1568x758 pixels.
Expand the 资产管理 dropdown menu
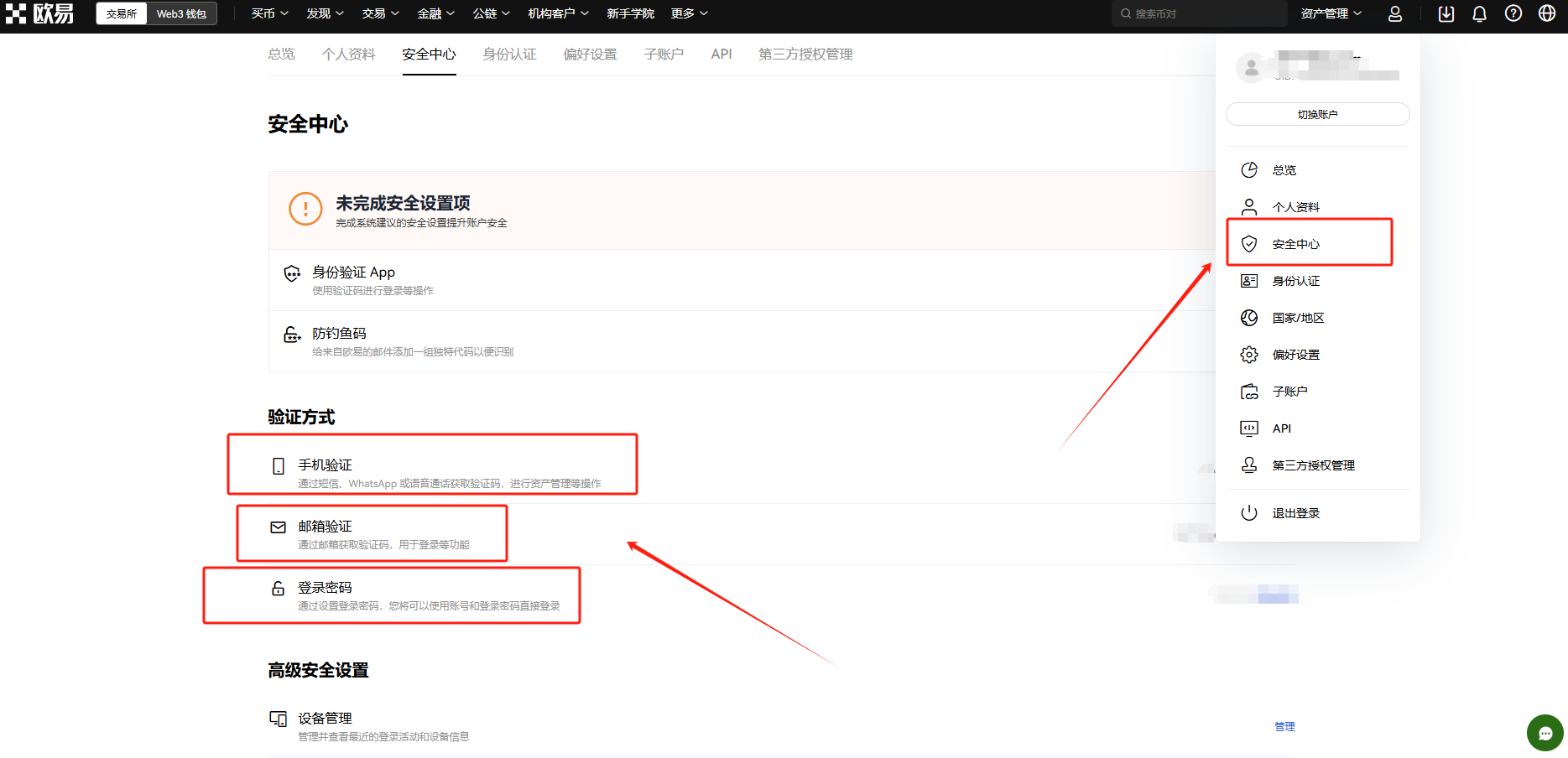coord(1331,13)
